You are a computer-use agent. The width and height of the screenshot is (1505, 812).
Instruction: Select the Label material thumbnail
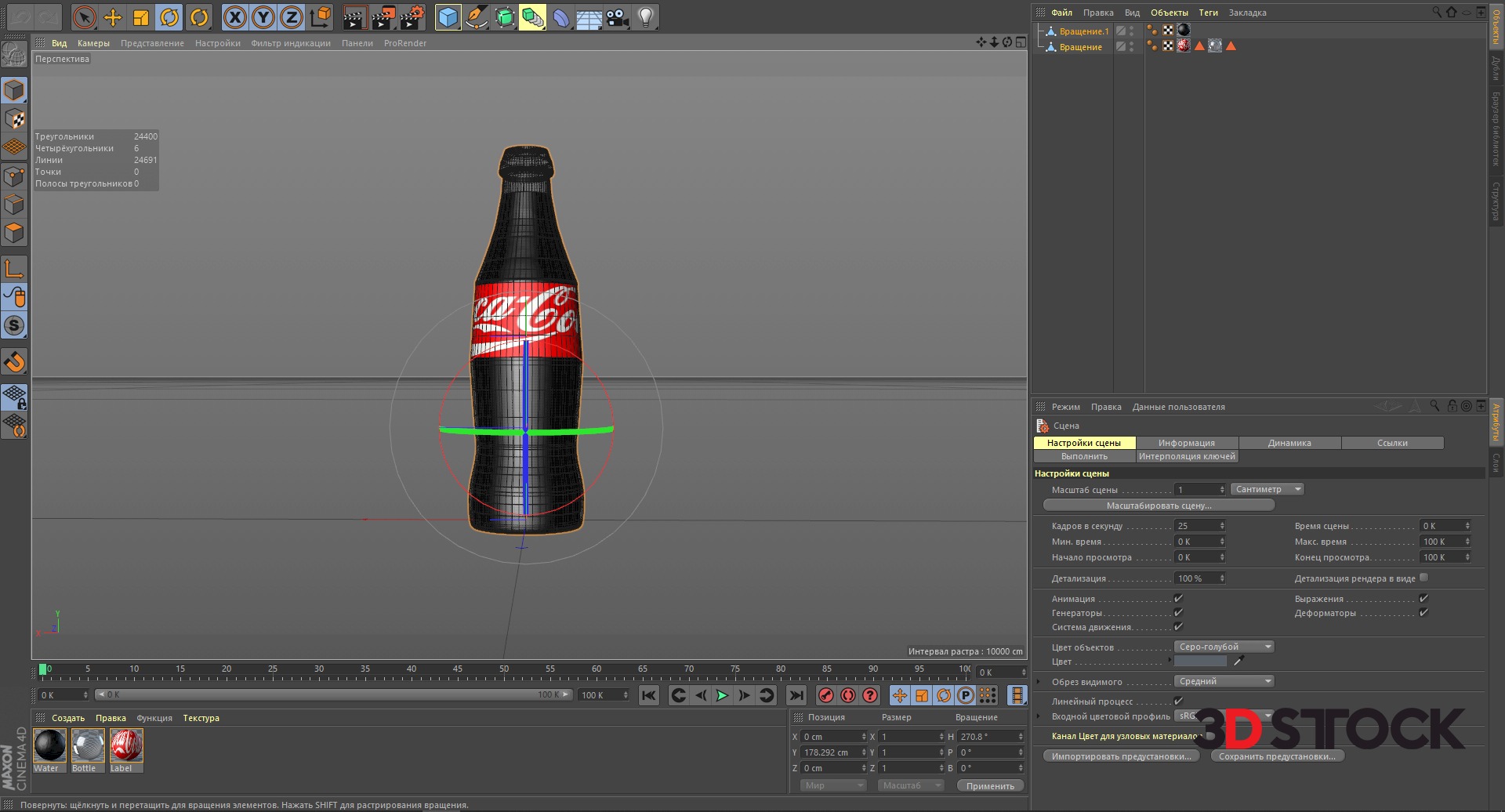(126, 745)
